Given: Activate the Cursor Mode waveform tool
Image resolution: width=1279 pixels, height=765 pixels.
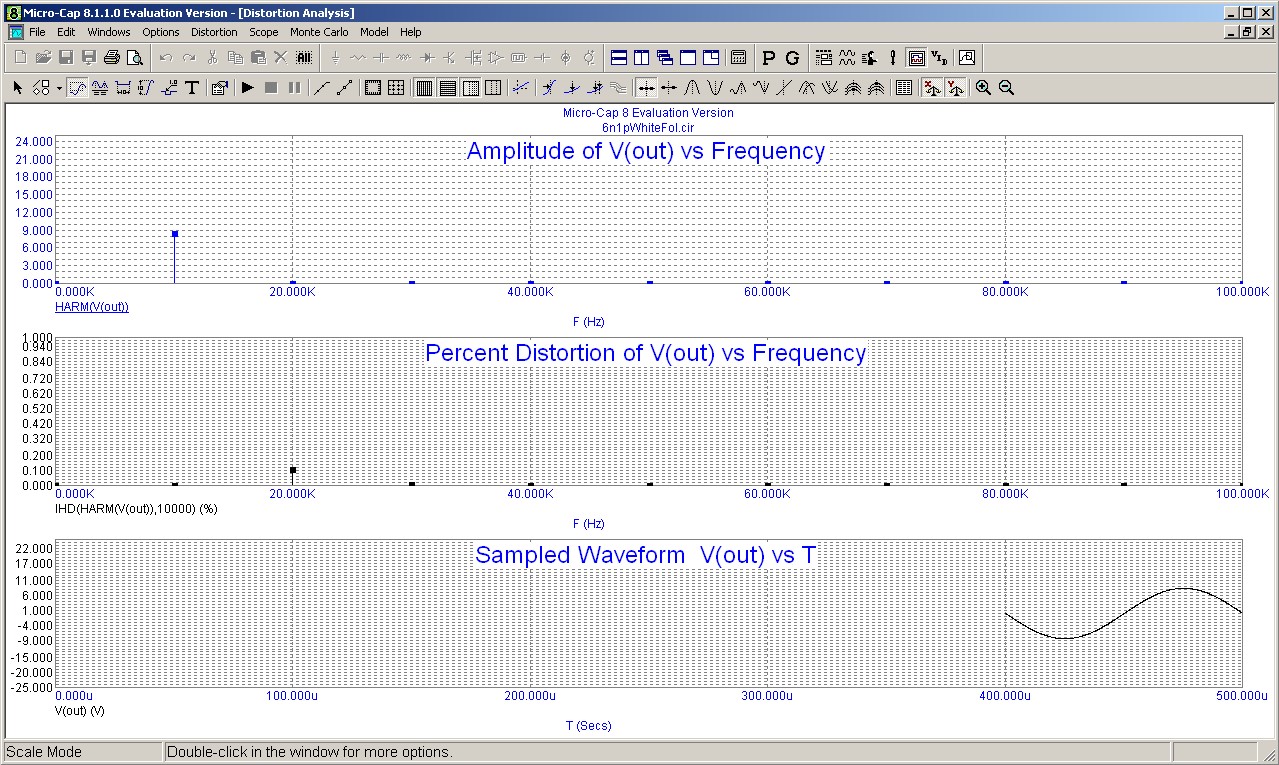Looking at the screenshot, I should point(100,88).
